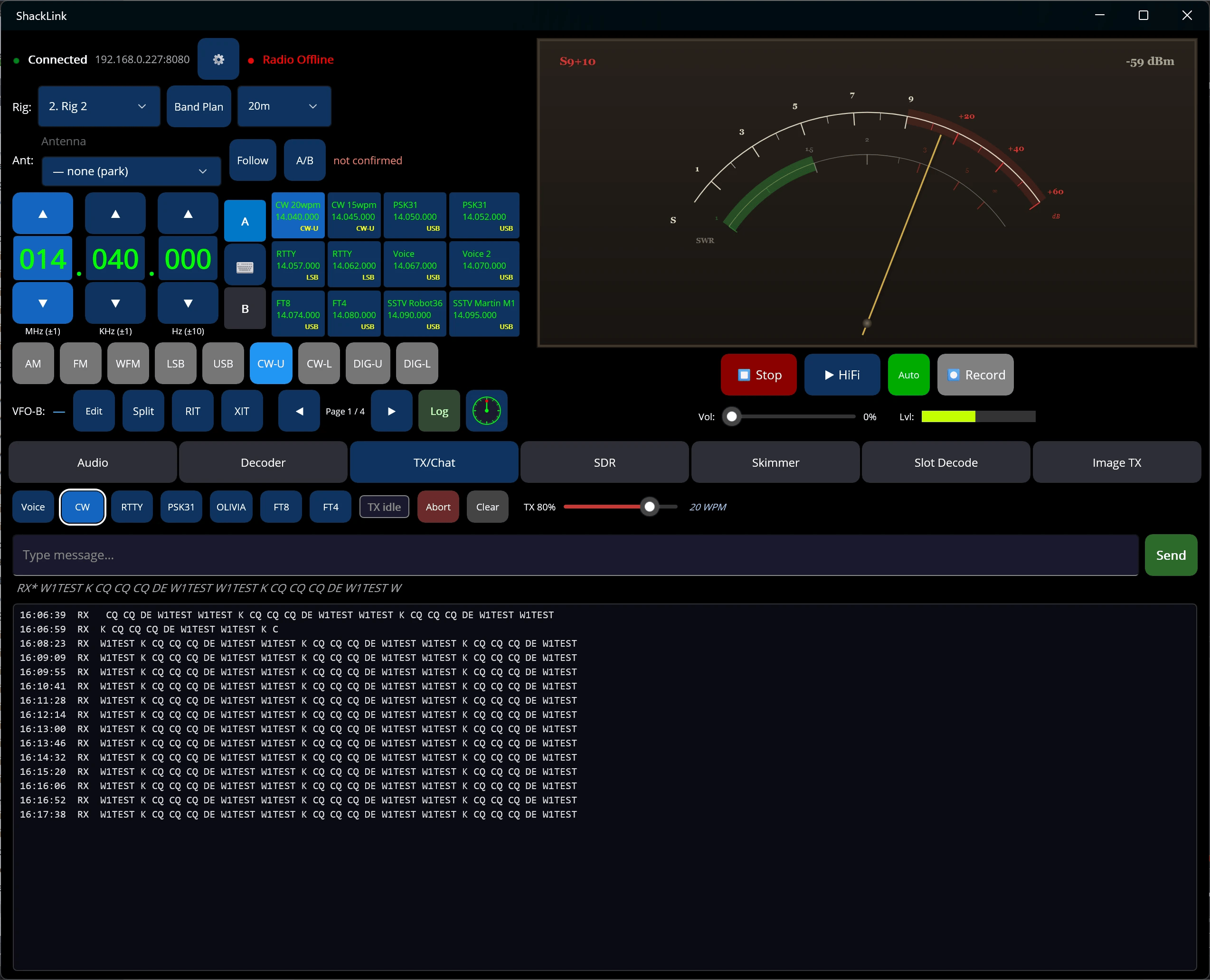Start Record audio button

coord(975,375)
